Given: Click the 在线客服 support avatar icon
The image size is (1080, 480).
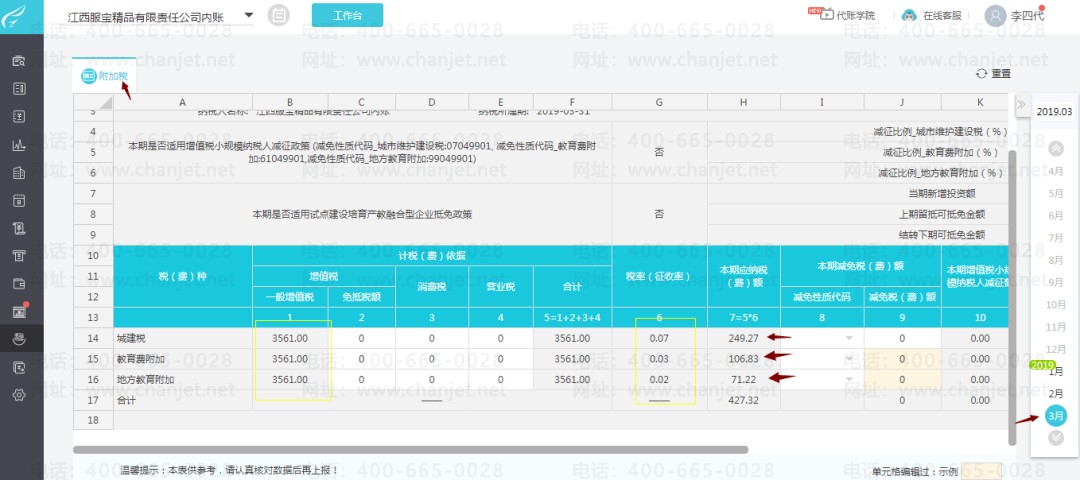Looking at the screenshot, I should pos(909,15).
